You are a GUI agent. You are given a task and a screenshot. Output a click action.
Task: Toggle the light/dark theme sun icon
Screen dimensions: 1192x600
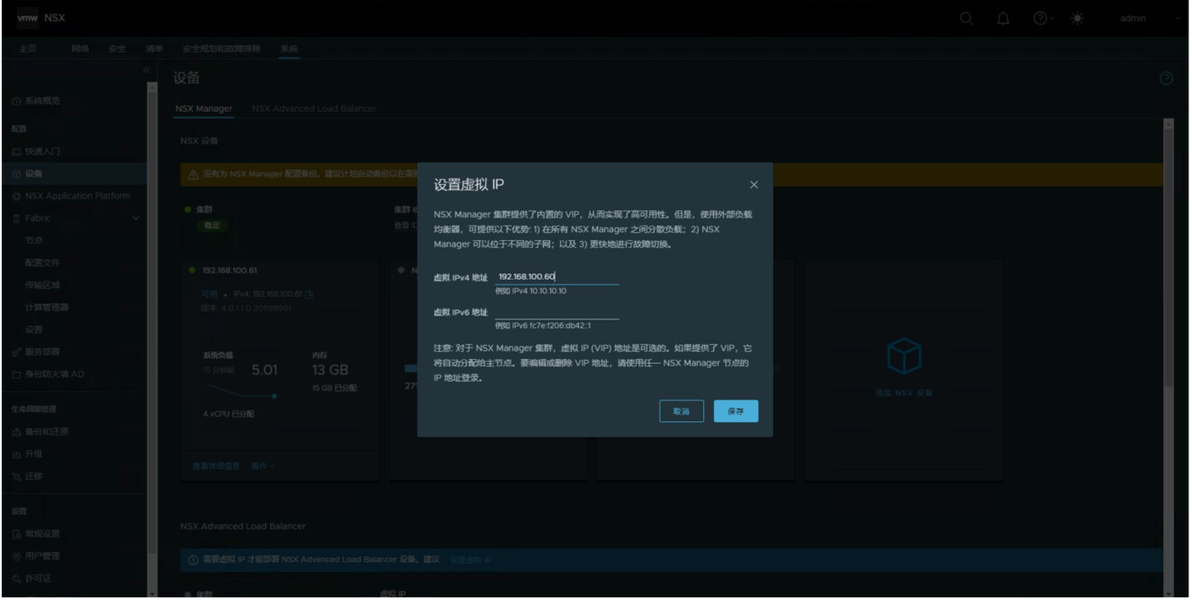tap(1077, 18)
